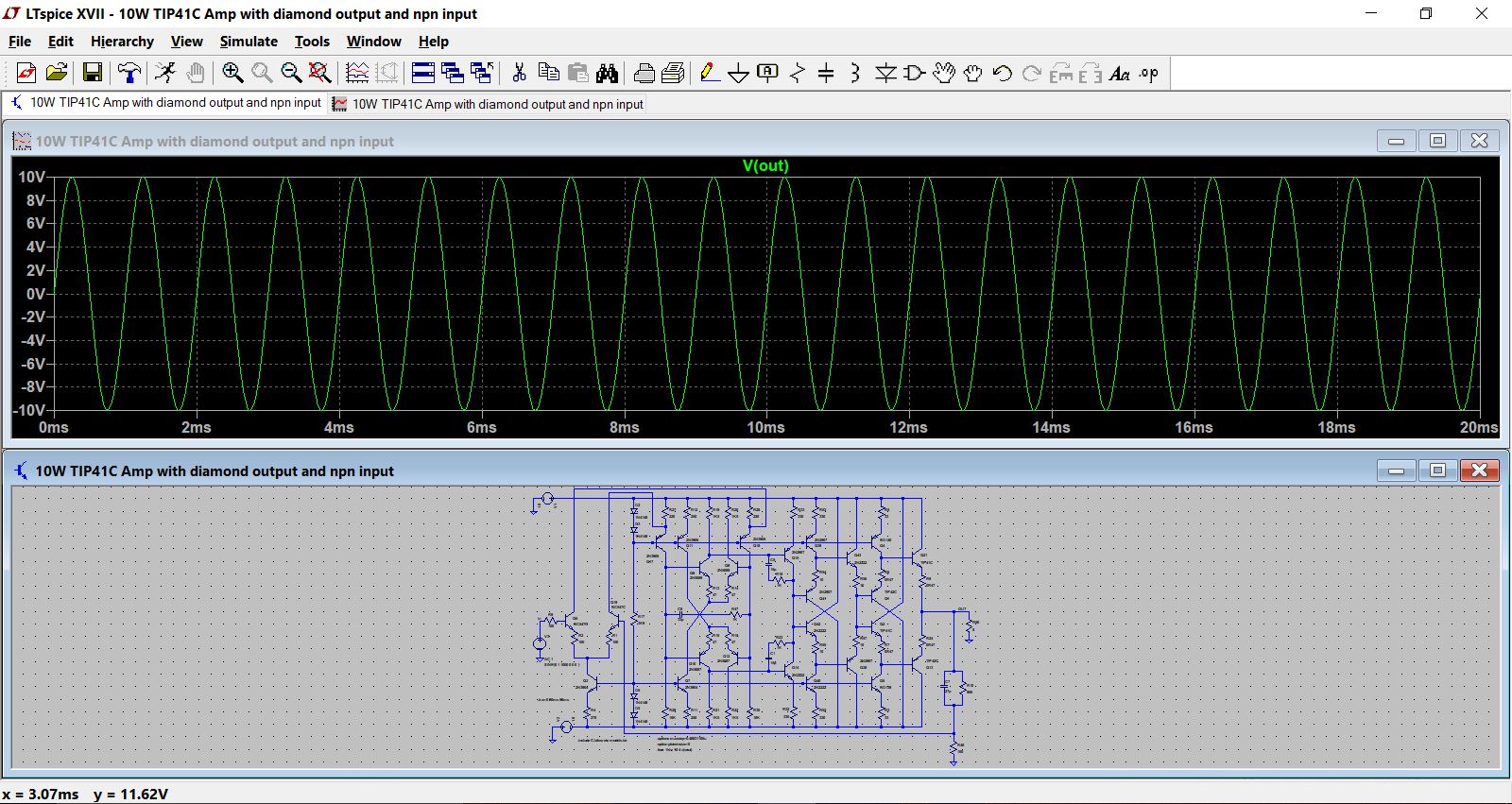Select the SPICE directive .op tool

tap(1149, 73)
